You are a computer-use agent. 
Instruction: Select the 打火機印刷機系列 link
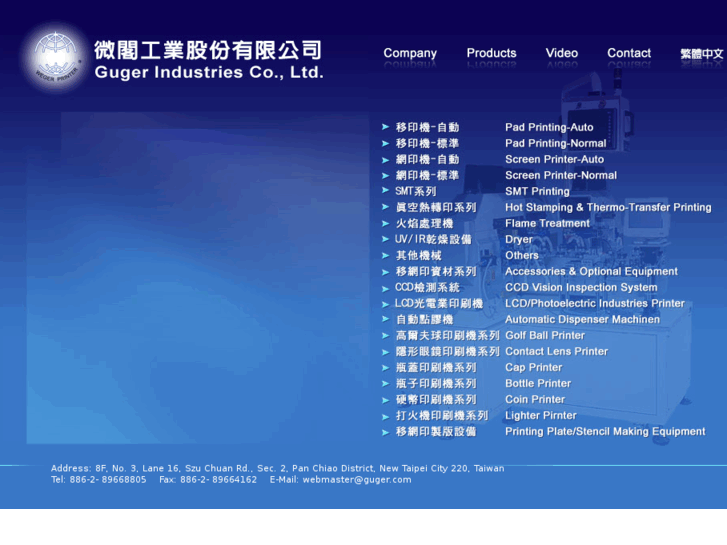point(442,416)
